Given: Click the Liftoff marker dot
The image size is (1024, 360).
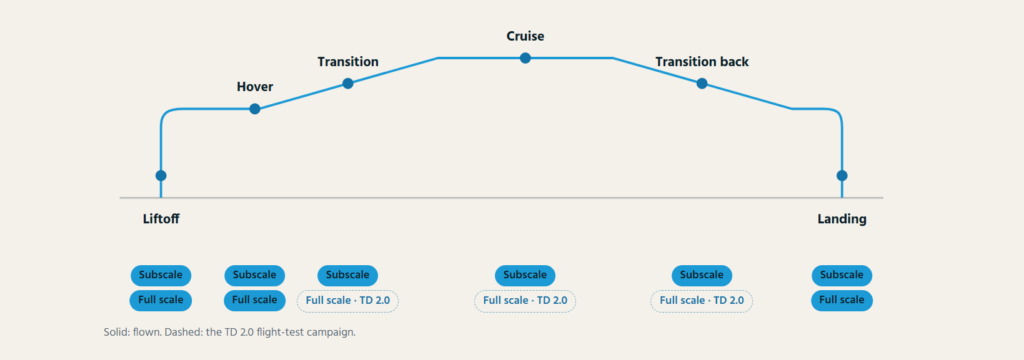Looking at the screenshot, I should pos(161,175).
